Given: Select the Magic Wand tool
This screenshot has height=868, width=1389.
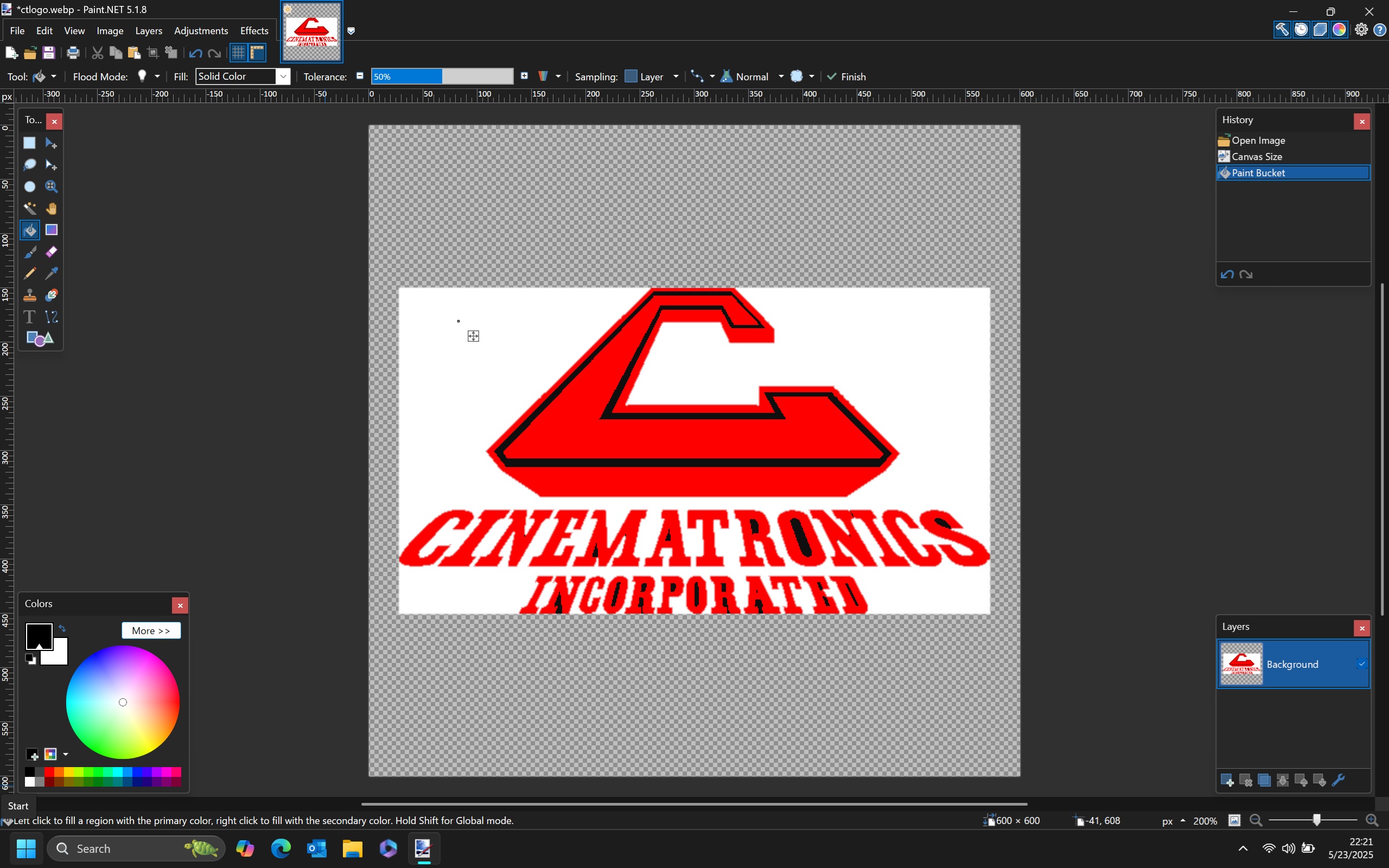Looking at the screenshot, I should pos(29,208).
